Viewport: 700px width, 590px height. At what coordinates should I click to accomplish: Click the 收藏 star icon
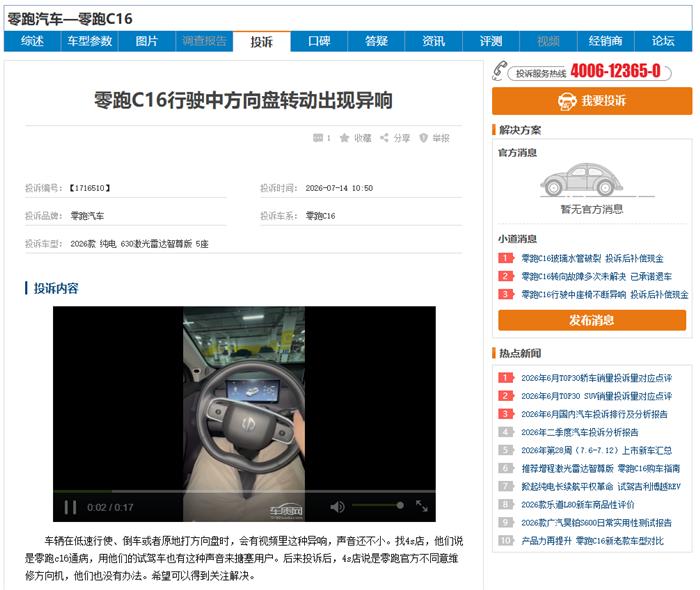click(x=344, y=138)
